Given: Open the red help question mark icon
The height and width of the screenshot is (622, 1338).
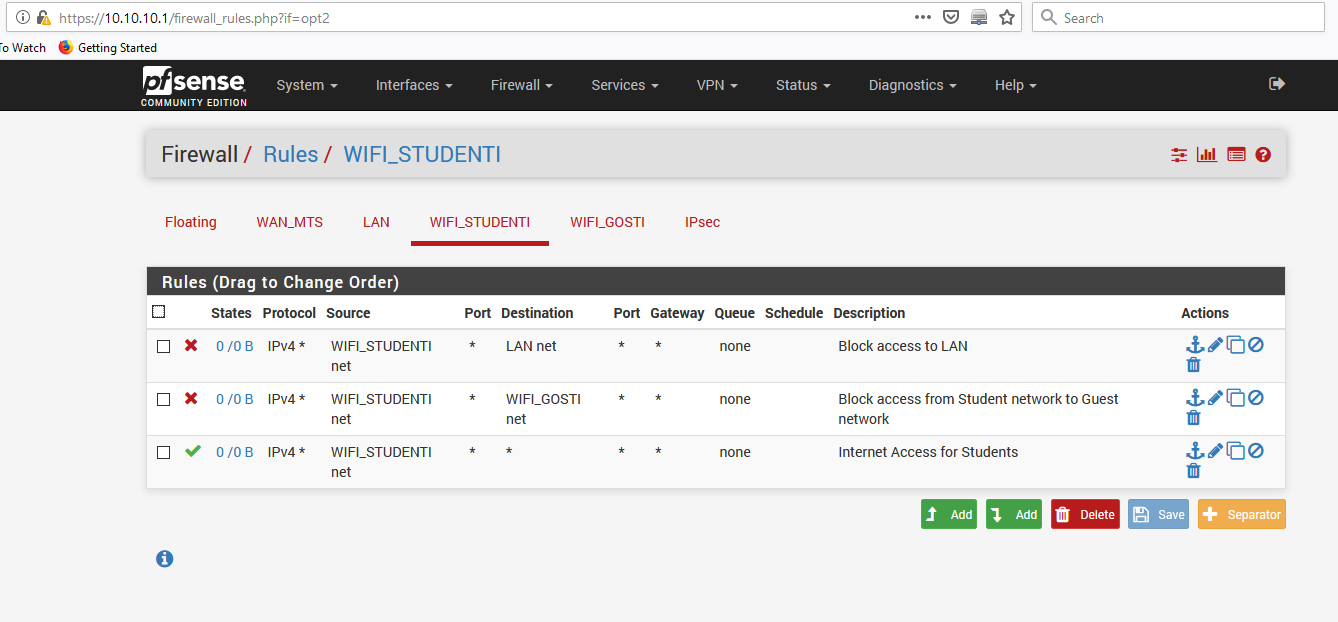Looking at the screenshot, I should pos(1263,155).
